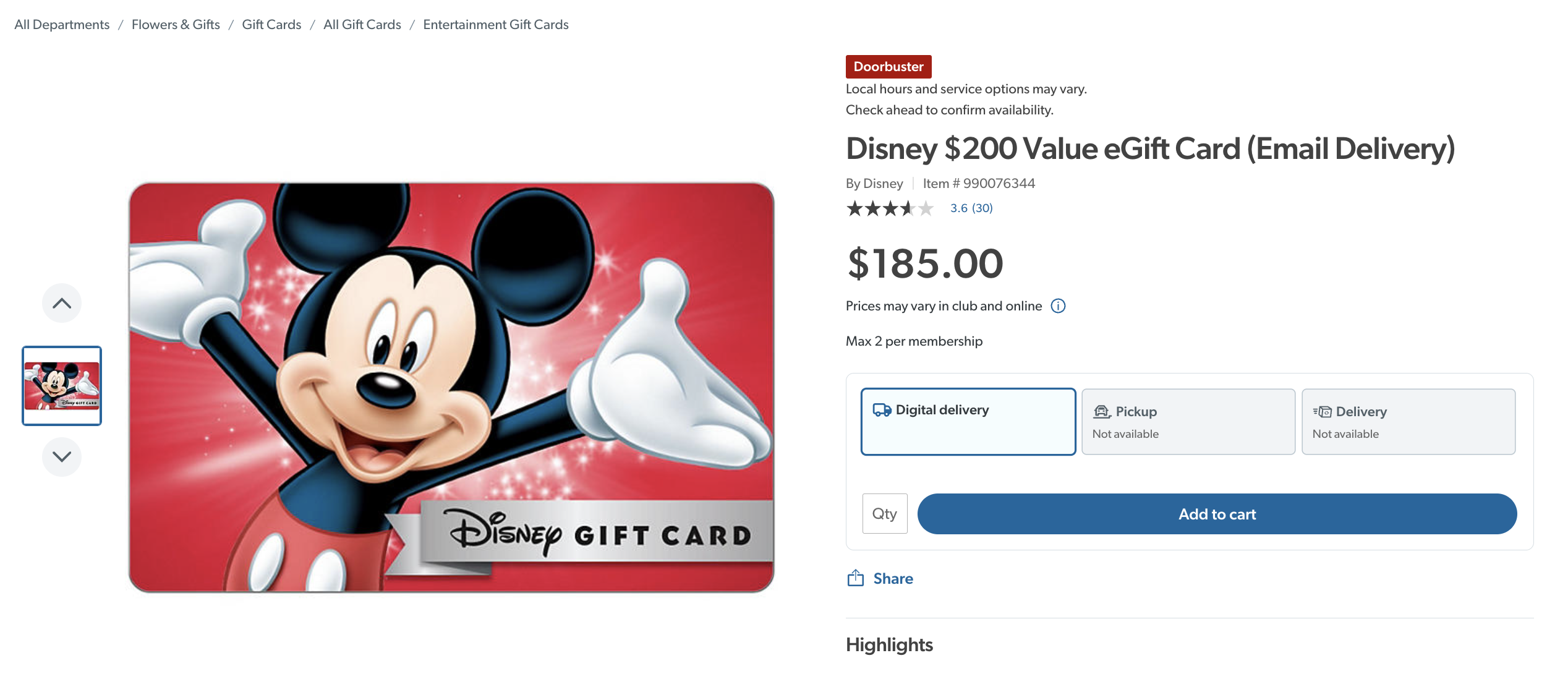Click the truck icon in Digital delivery tile
The height and width of the screenshot is (679, 1568).
click(x=881, y=409)
